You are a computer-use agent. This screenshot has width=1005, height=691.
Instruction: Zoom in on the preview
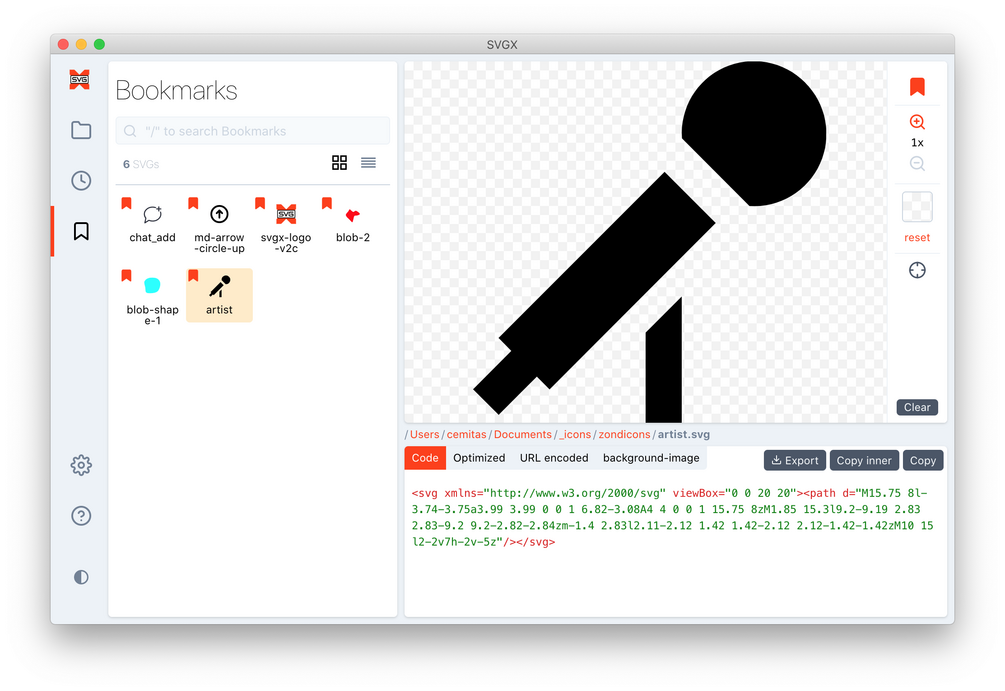(x=917, y=122)
